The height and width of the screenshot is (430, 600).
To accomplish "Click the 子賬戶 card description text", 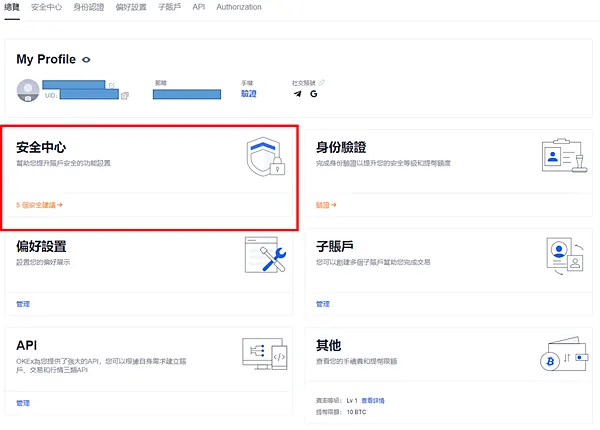I will [x=373, y=262].
